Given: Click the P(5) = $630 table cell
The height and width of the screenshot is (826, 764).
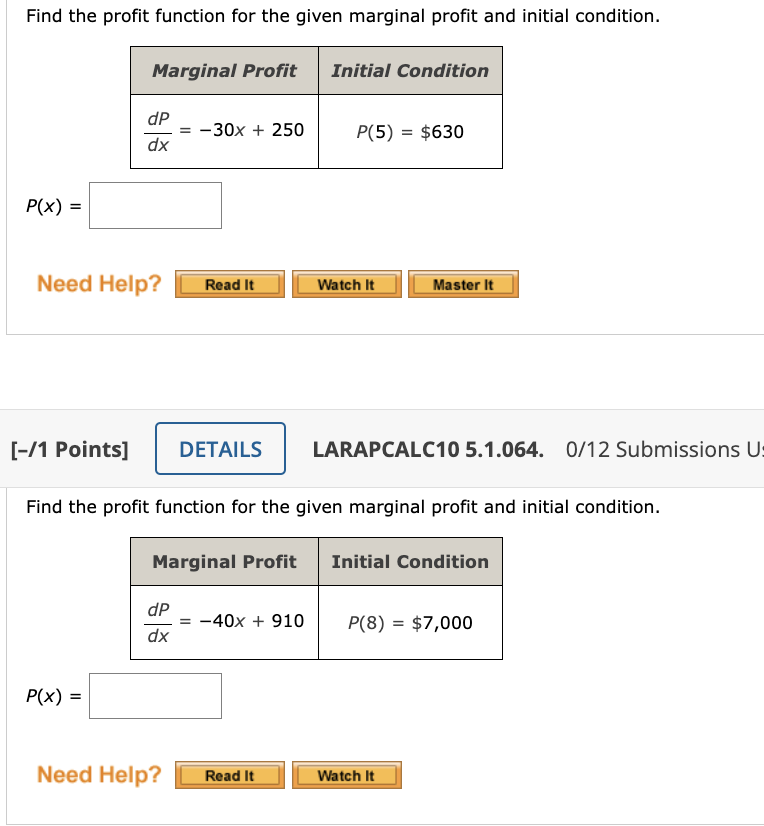Looking at the screenshot, I should point(410,131).
